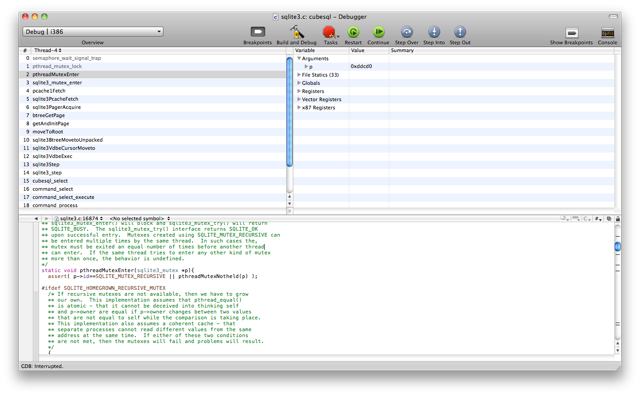This screenshot has width=640, height=396.
Task: Select stack frame semaphore_wait_signal_trap
Action: pos(153,58)
